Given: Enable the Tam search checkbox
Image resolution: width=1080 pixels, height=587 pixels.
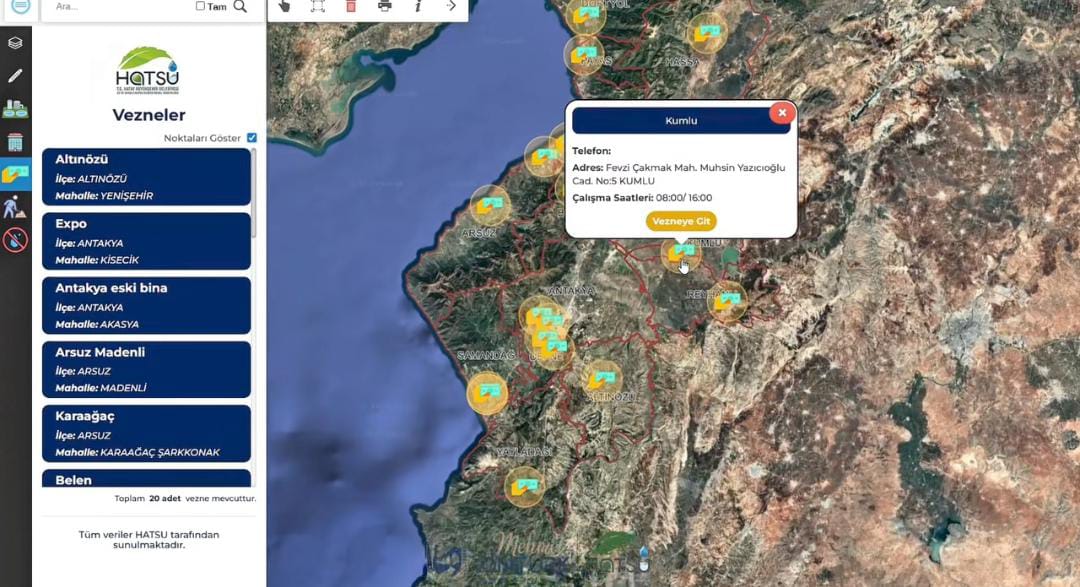Looking at the screenshot, I should [200, 6].
